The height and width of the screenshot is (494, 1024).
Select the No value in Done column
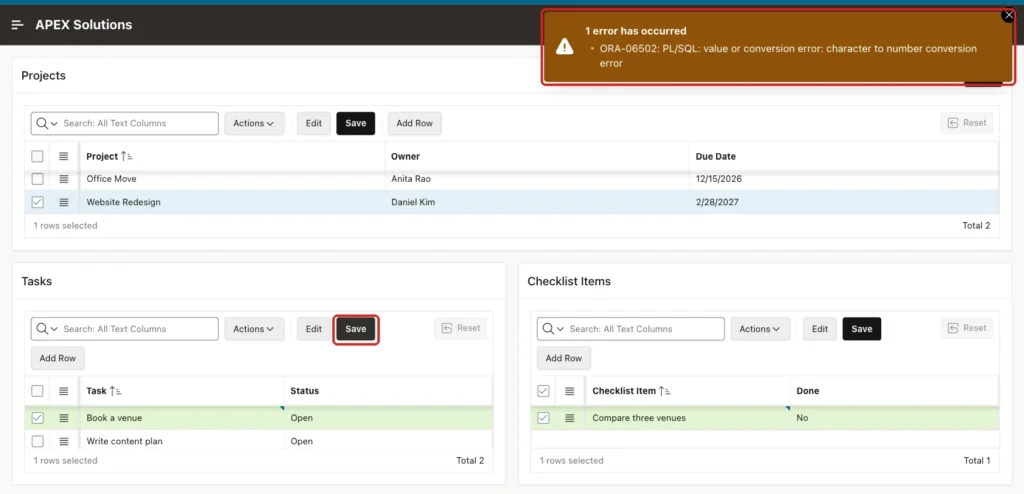click(x=894, y=418)
